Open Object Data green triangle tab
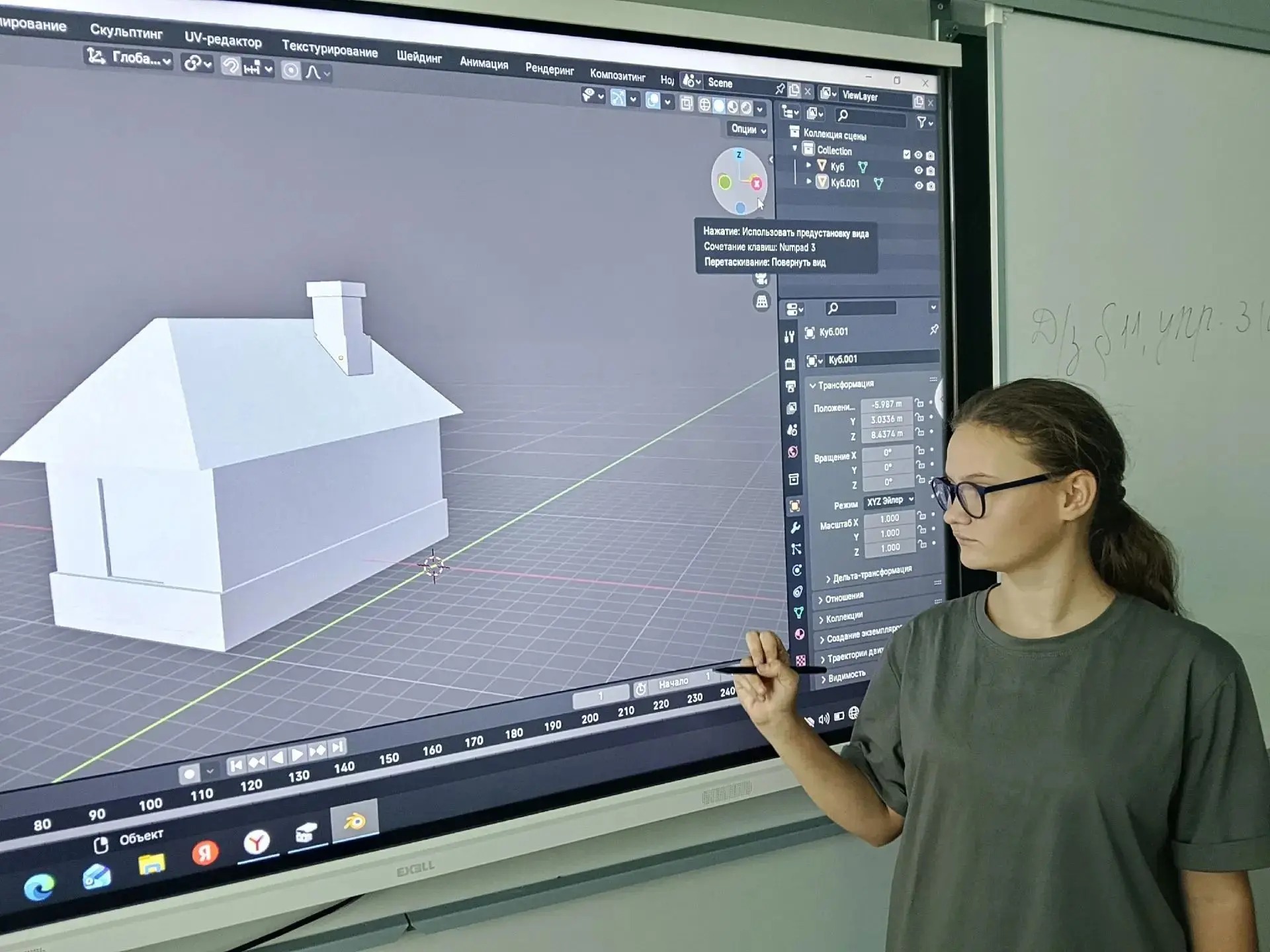Image resolution: width=1270 pixels, height=952 pixels. point(798,613)
